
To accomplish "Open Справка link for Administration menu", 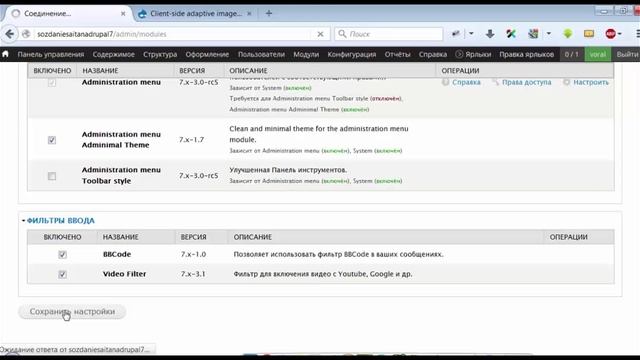I will point(466,82).
